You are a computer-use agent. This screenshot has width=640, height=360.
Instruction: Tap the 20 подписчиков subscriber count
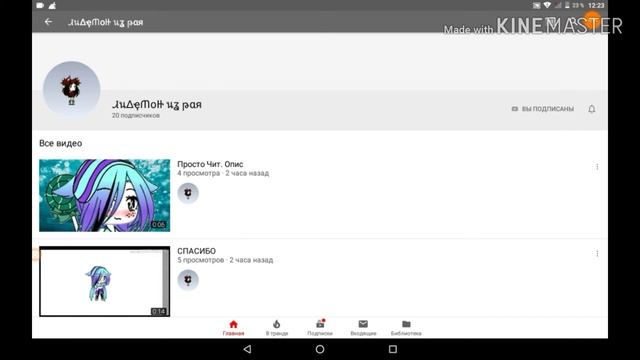(136, 116)
